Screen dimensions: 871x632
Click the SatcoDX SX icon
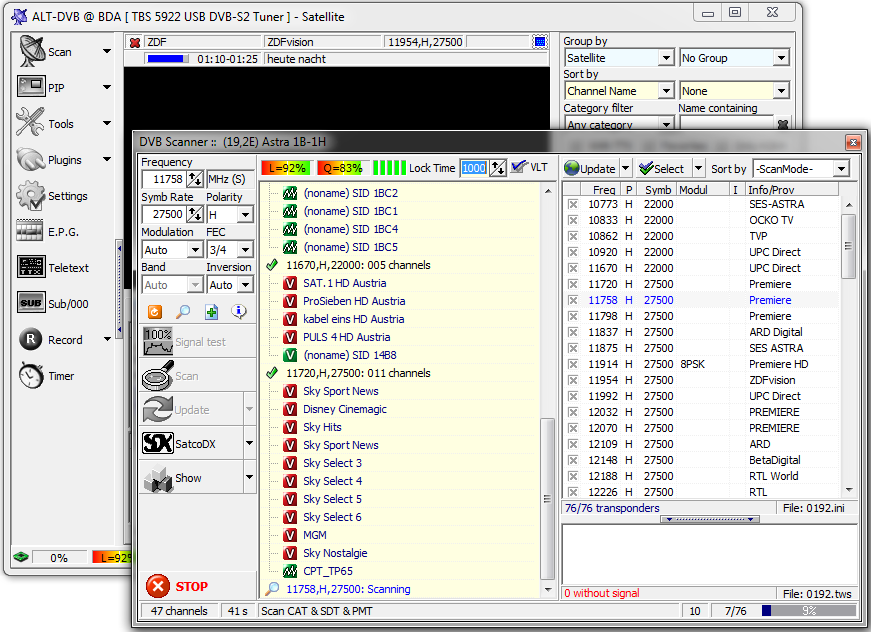(158, 443)
